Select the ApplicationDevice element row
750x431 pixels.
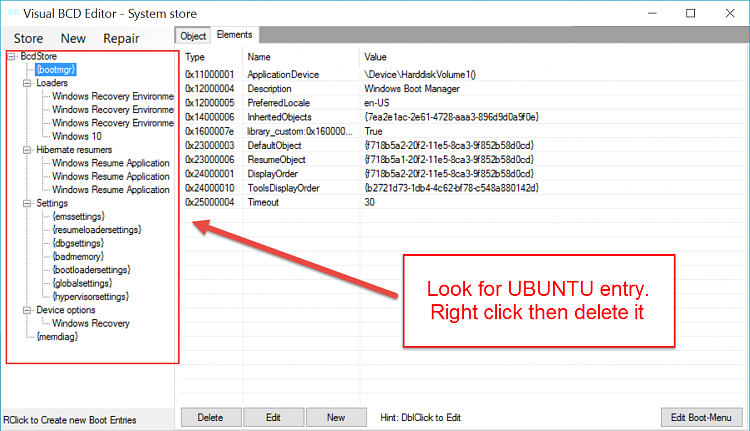(464, 75)
